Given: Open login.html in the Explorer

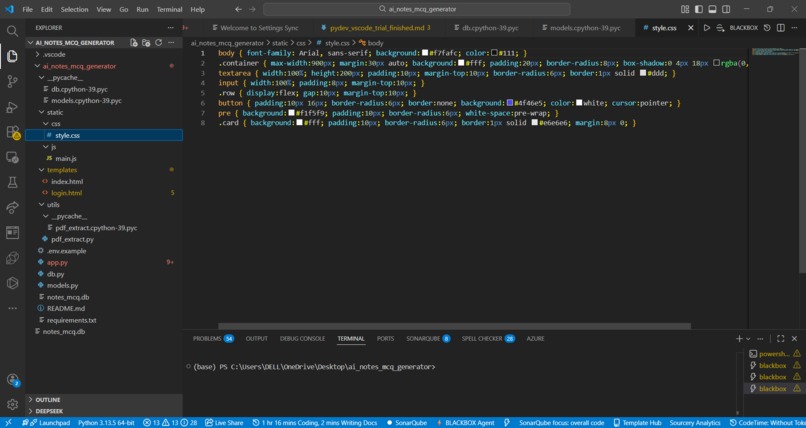Looking at the screenshot, I should [x=66, y=193].
